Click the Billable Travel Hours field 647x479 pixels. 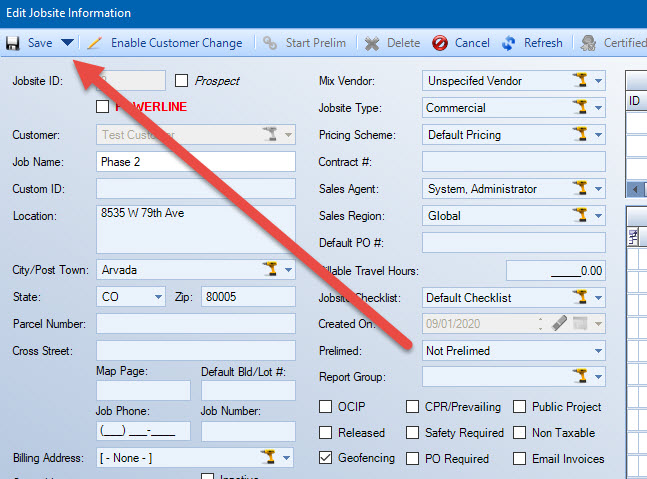point(556,271)
